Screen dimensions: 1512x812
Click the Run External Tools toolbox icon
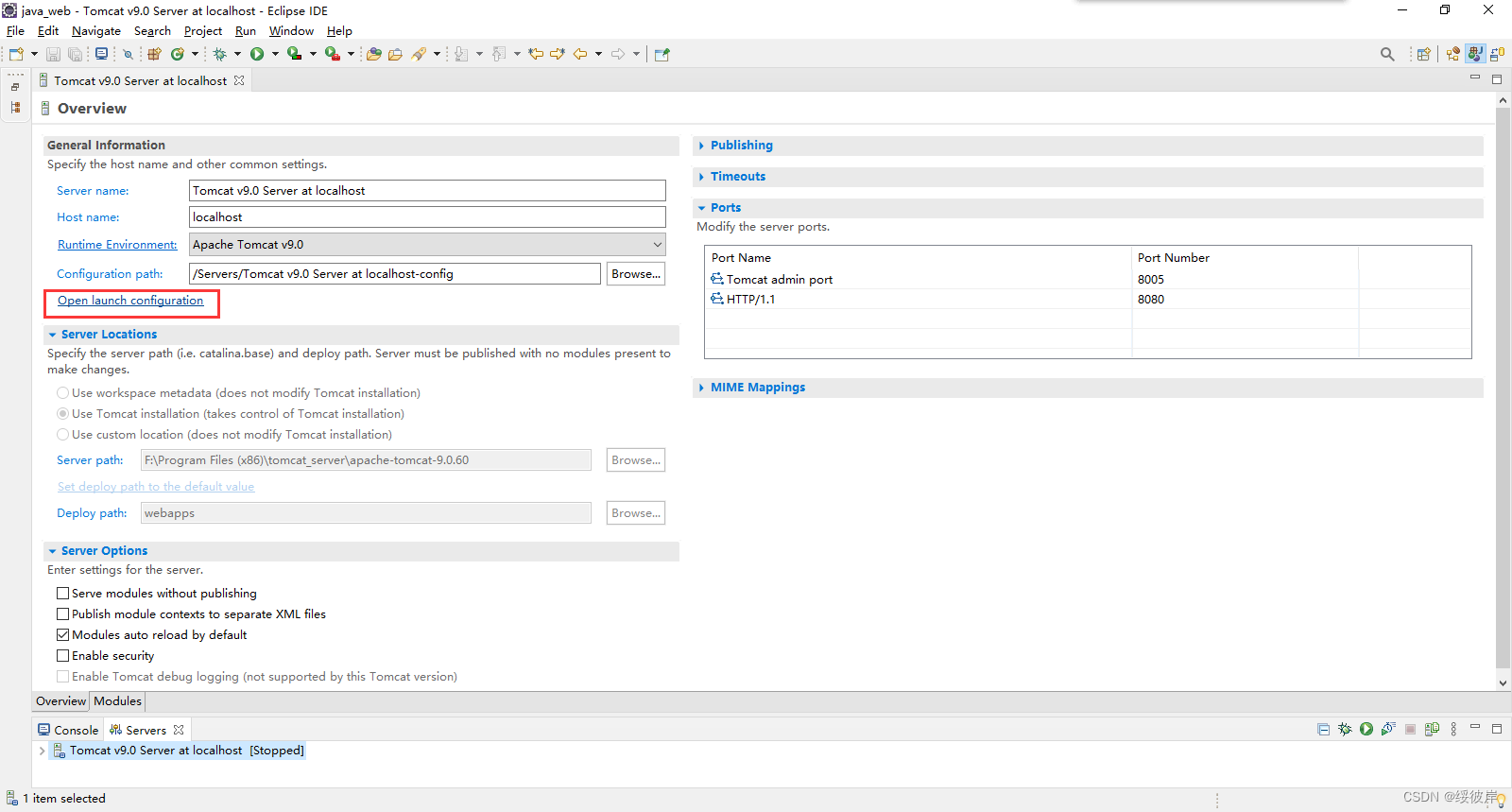coord(333,54)
